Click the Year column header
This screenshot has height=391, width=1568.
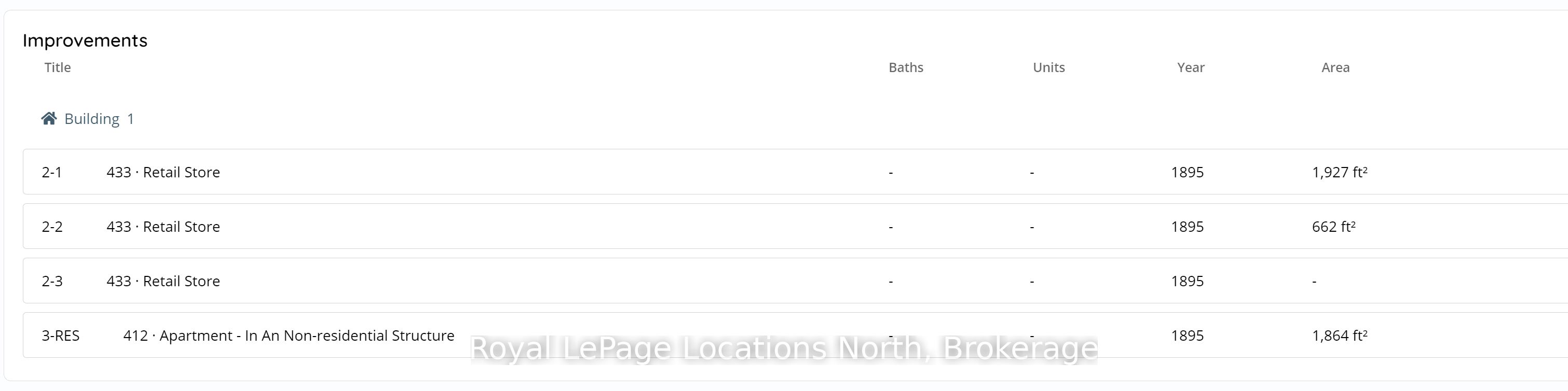coord(1191,67)
